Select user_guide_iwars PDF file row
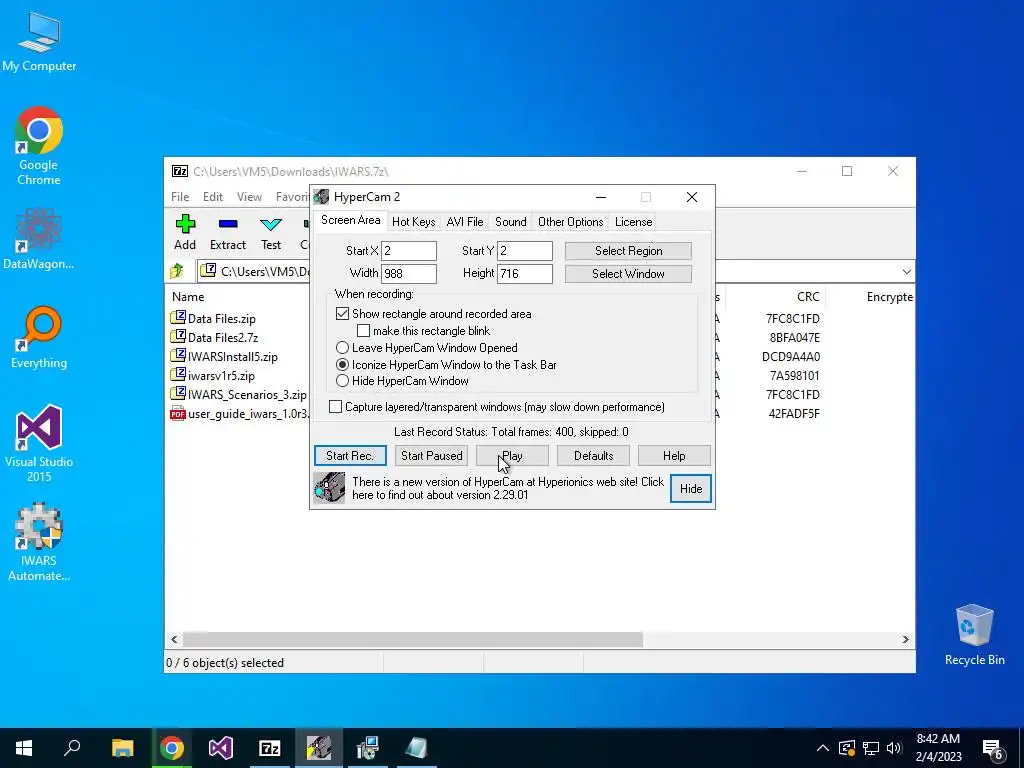Screen dimensions: 1024x768 (239, 413)
